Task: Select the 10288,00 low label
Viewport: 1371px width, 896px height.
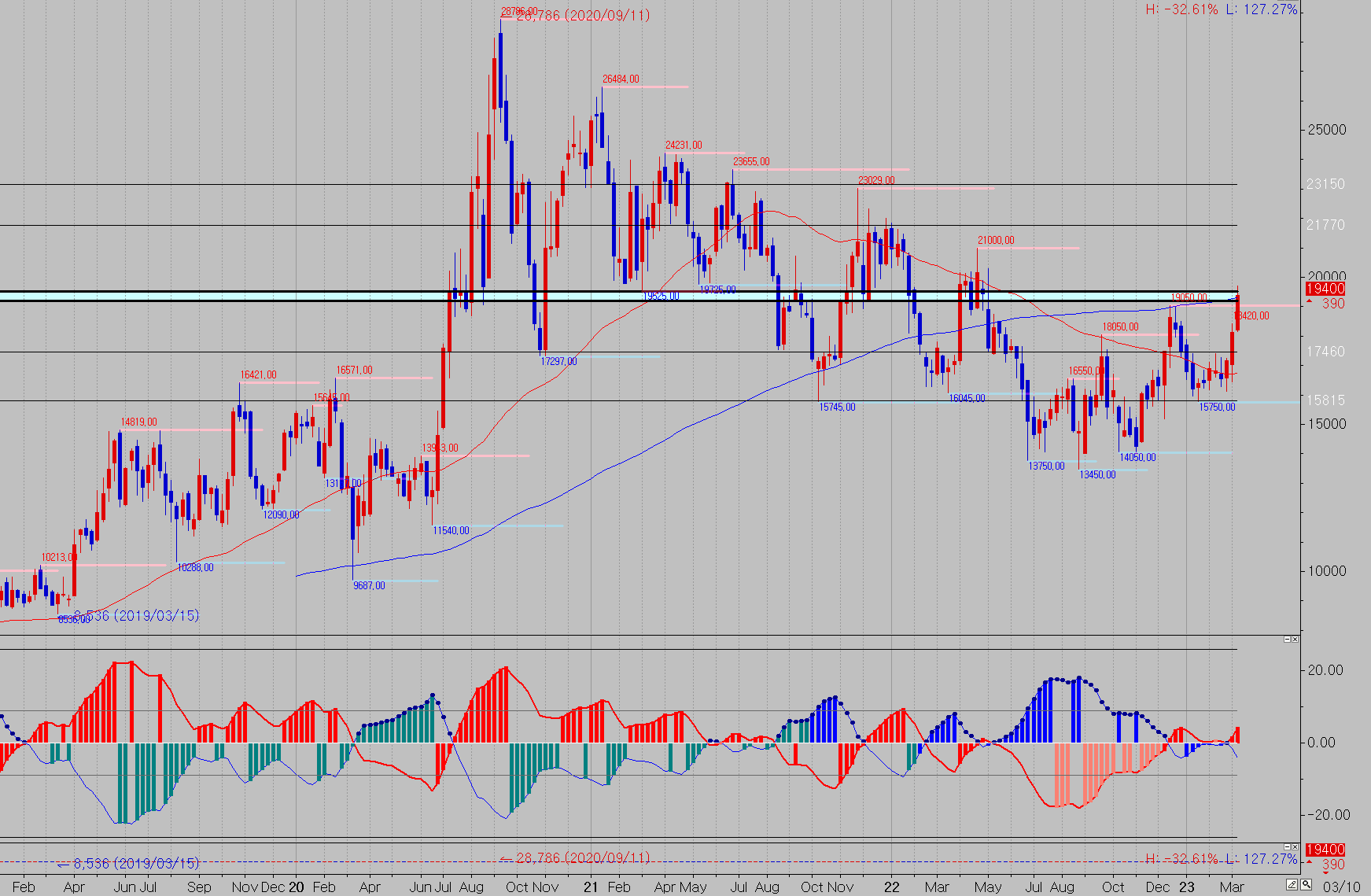Action: tap(195, 568)
